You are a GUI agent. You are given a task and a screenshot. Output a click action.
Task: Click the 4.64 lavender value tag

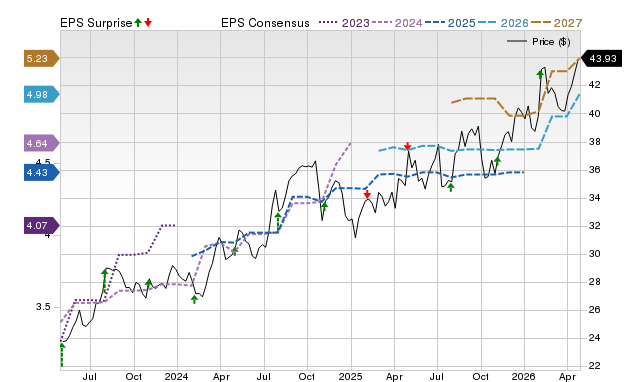coord(42,143)
